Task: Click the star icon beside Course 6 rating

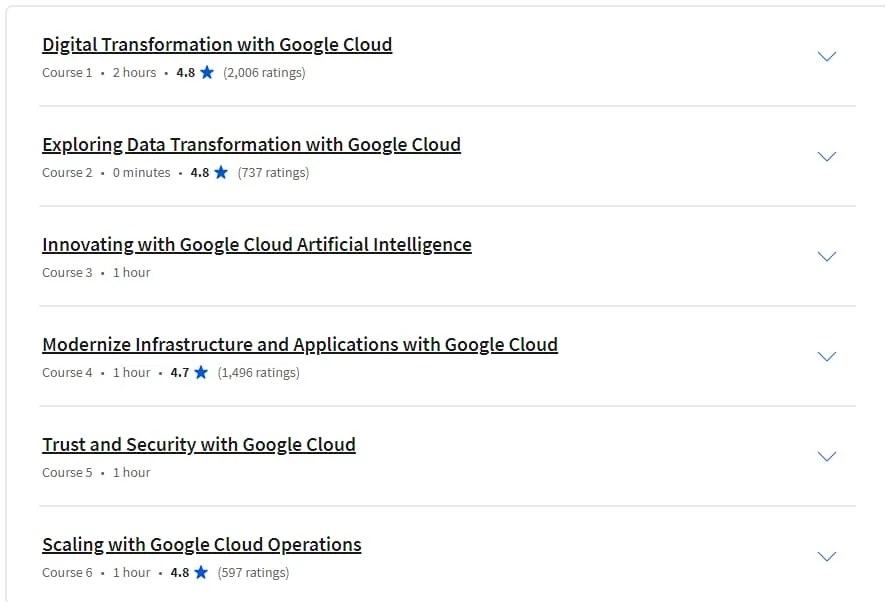Action: pyautogui.click(x=201, y=572)
